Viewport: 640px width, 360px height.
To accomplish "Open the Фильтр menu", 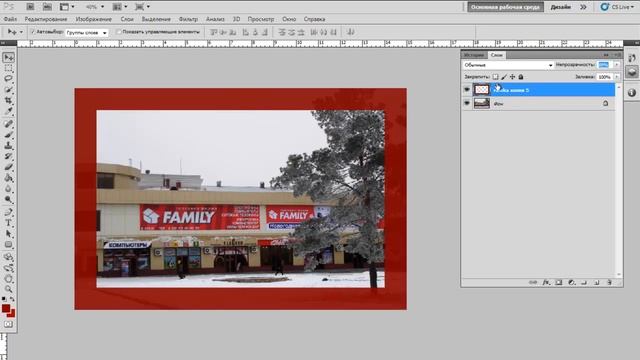I will coord(188,19).
